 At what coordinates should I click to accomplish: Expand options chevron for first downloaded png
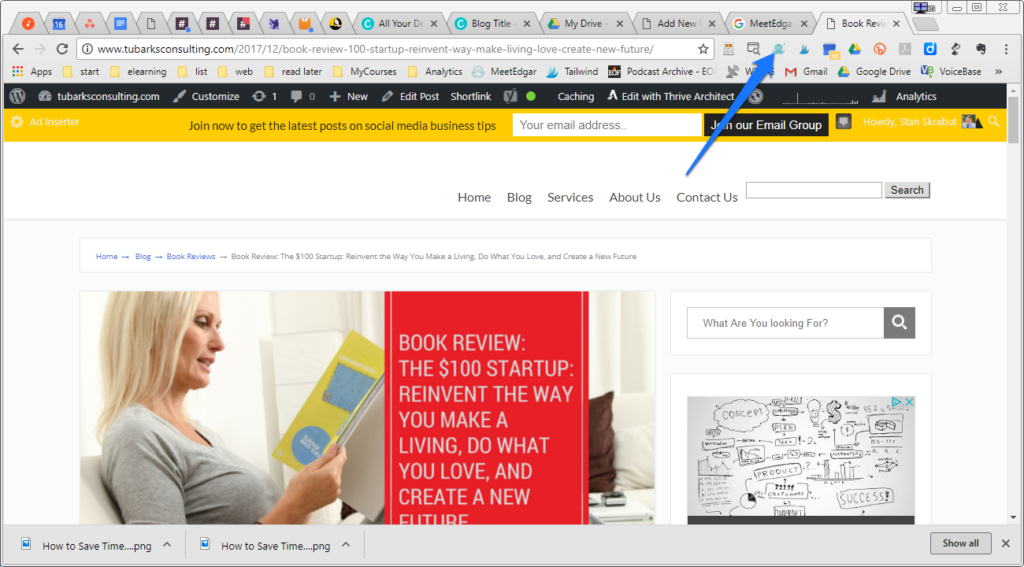pos(167,545)
